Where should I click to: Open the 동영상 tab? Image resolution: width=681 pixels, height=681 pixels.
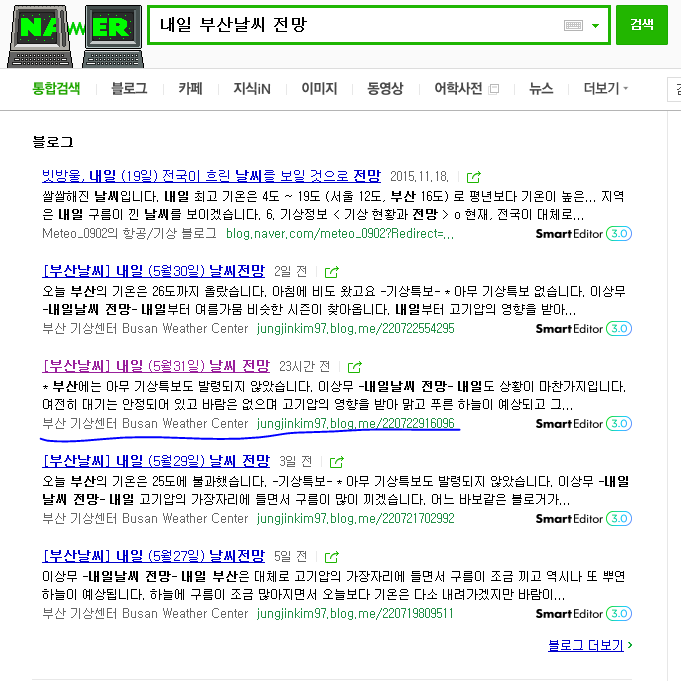pos(385,89)
